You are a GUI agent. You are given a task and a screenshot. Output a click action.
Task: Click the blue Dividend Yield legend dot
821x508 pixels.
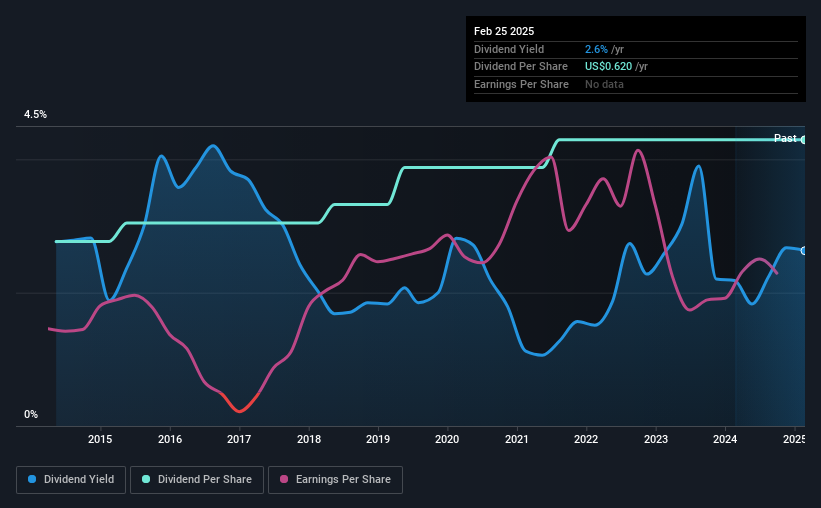[x=32, y=479]
